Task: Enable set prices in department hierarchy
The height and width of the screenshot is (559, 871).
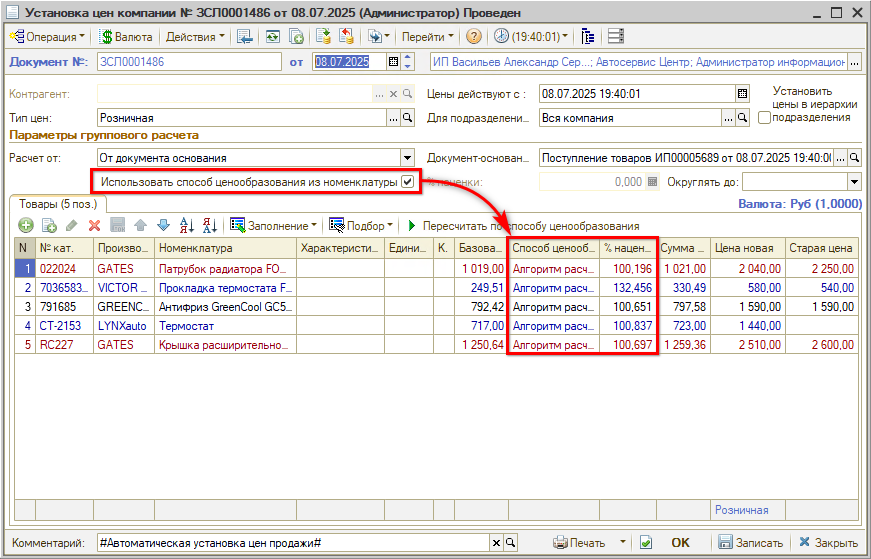Action: (x=765, y=118)
